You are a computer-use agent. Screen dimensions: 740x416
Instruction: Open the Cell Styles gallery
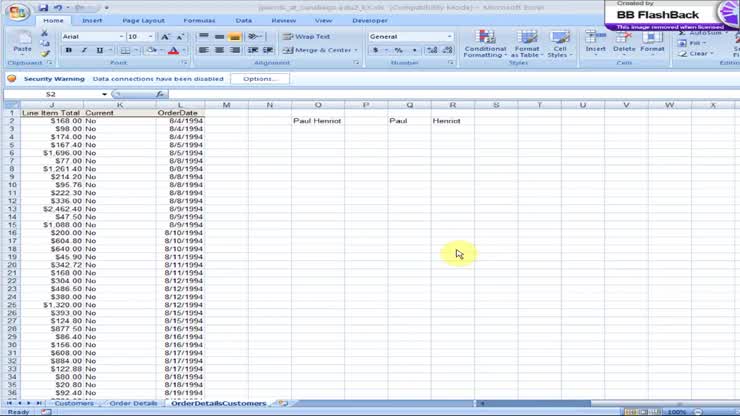click(x=560, y=43)
